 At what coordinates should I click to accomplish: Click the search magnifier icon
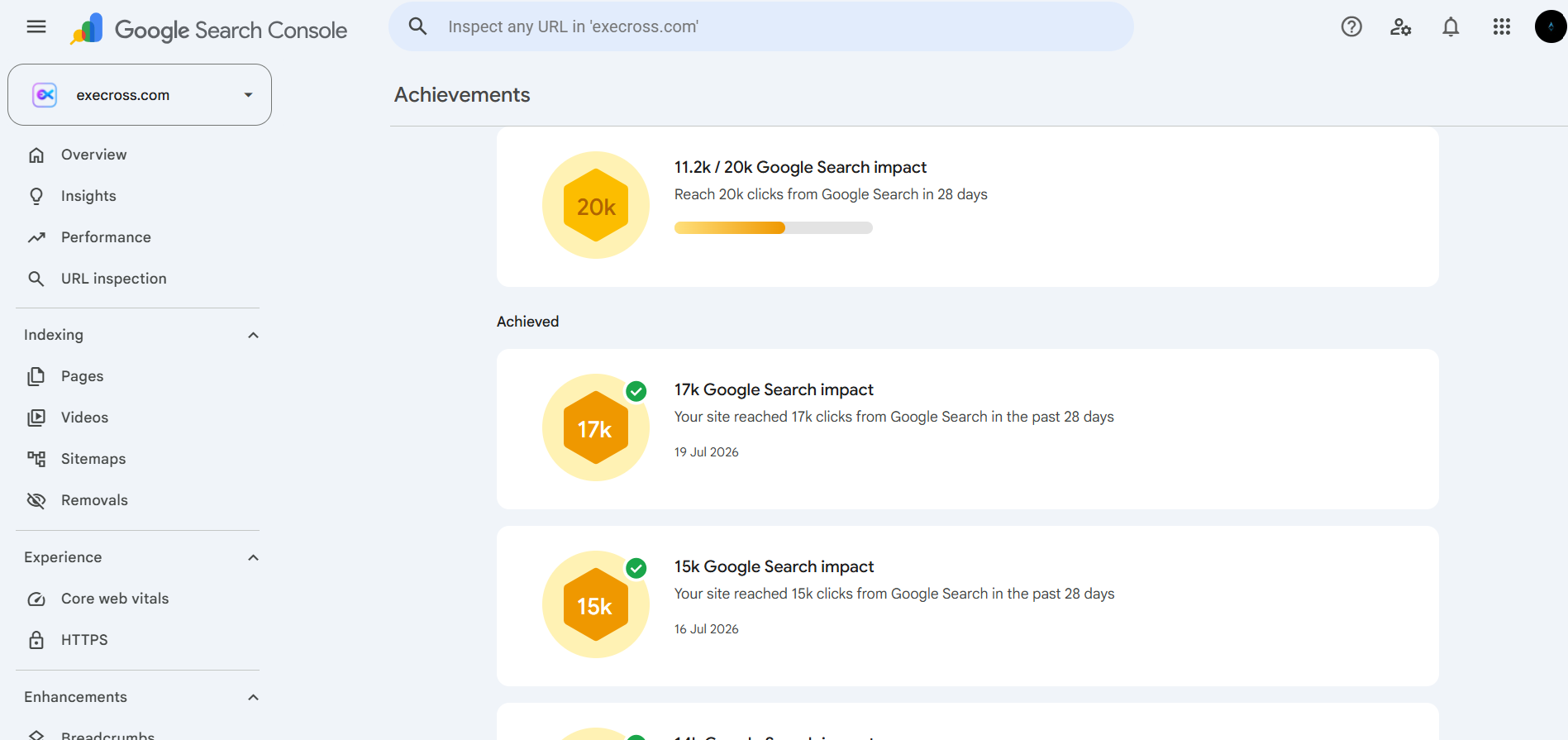(418, 26)
